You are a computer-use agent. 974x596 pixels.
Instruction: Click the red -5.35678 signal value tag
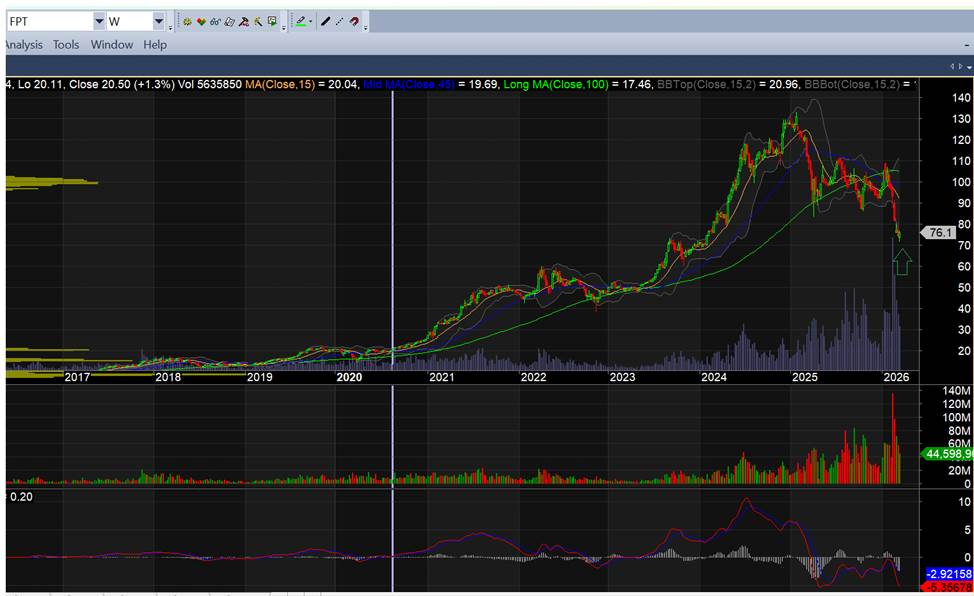[949, 587]
